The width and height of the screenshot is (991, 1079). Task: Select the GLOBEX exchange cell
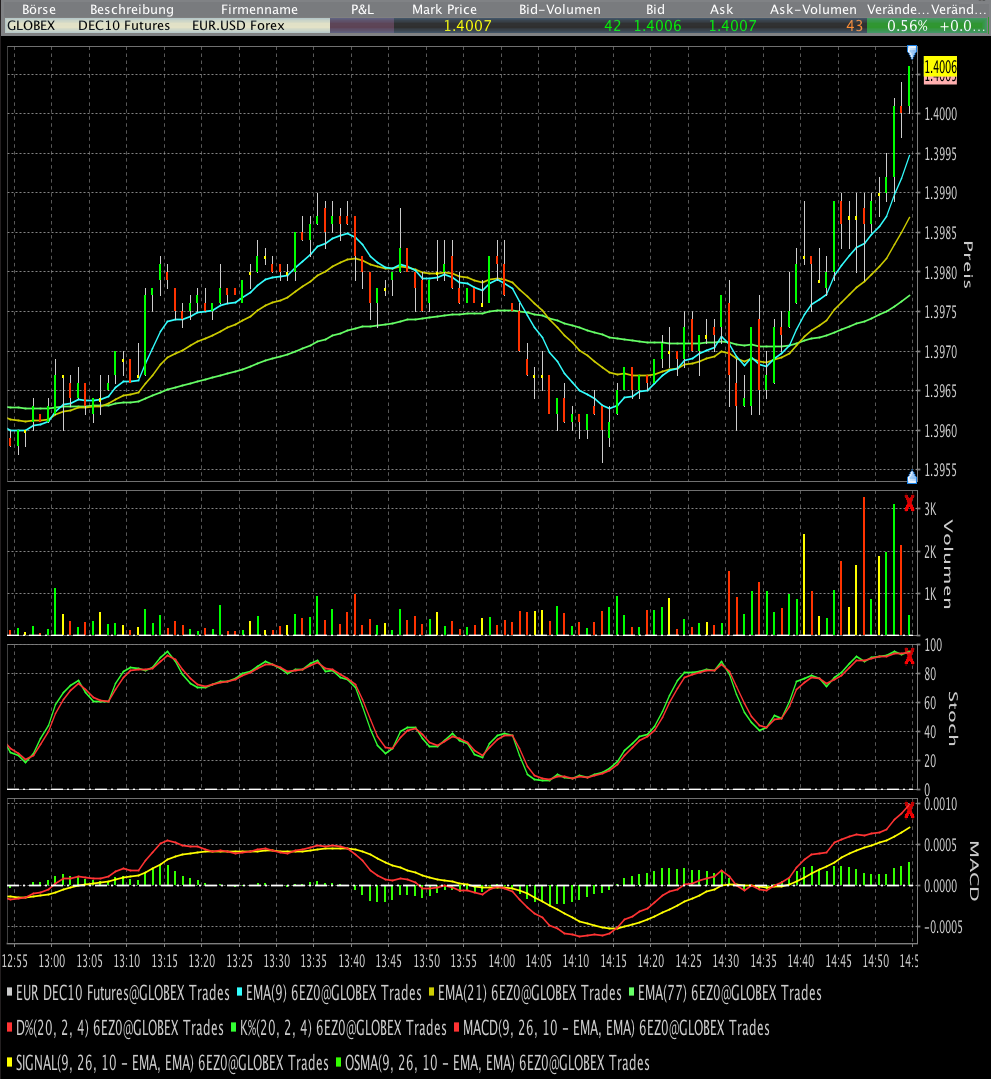[x=31, y=25]
